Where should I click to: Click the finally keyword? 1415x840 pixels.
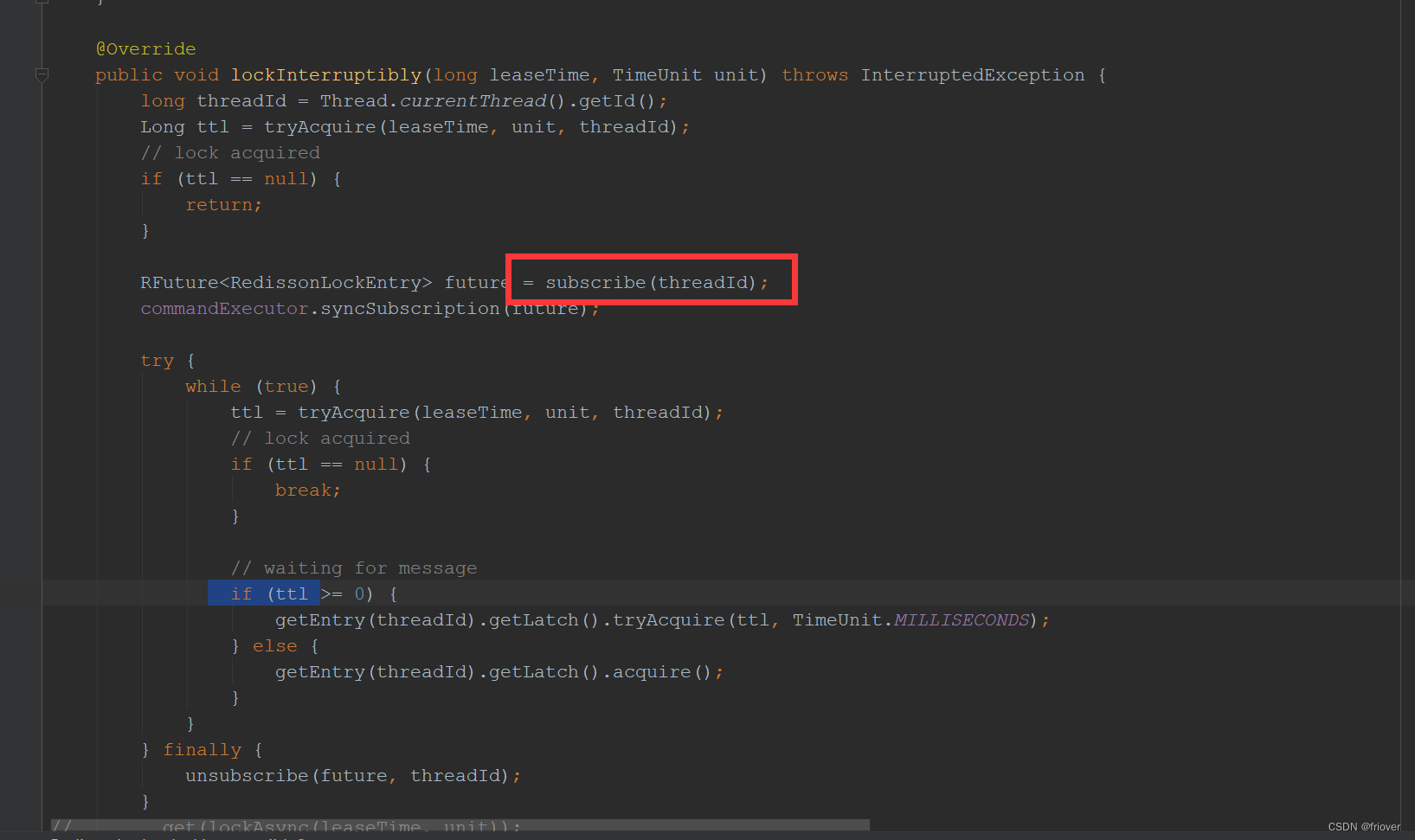click(x=203, y=750)
